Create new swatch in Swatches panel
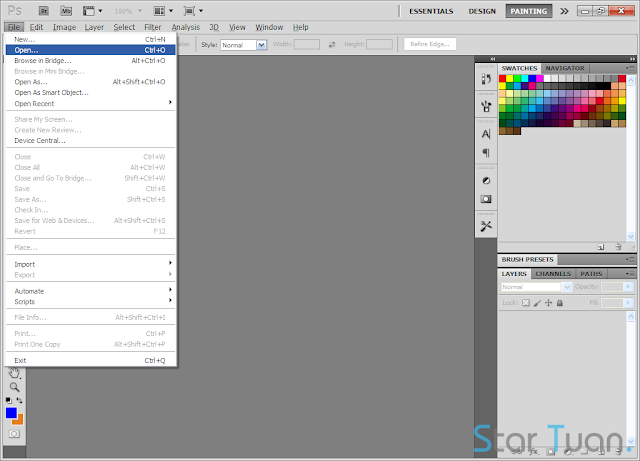Image resolution: width=640 pixels, height=461 pixels. [x=601, y=247]
